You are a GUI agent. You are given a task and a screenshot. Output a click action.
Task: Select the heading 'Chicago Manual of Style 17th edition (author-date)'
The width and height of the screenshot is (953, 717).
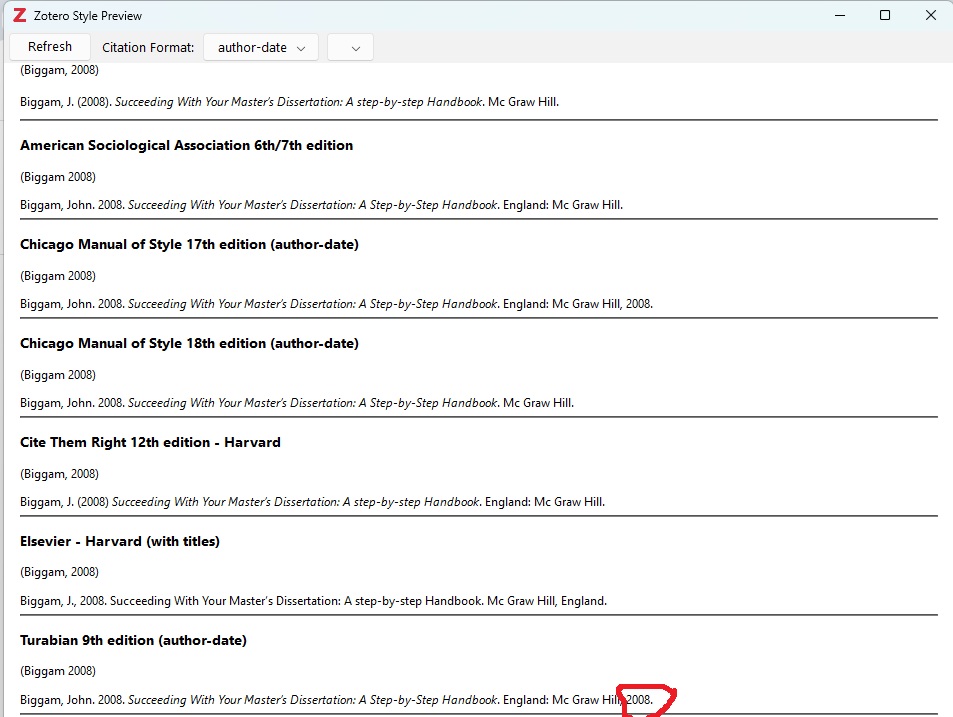(190, 244)
